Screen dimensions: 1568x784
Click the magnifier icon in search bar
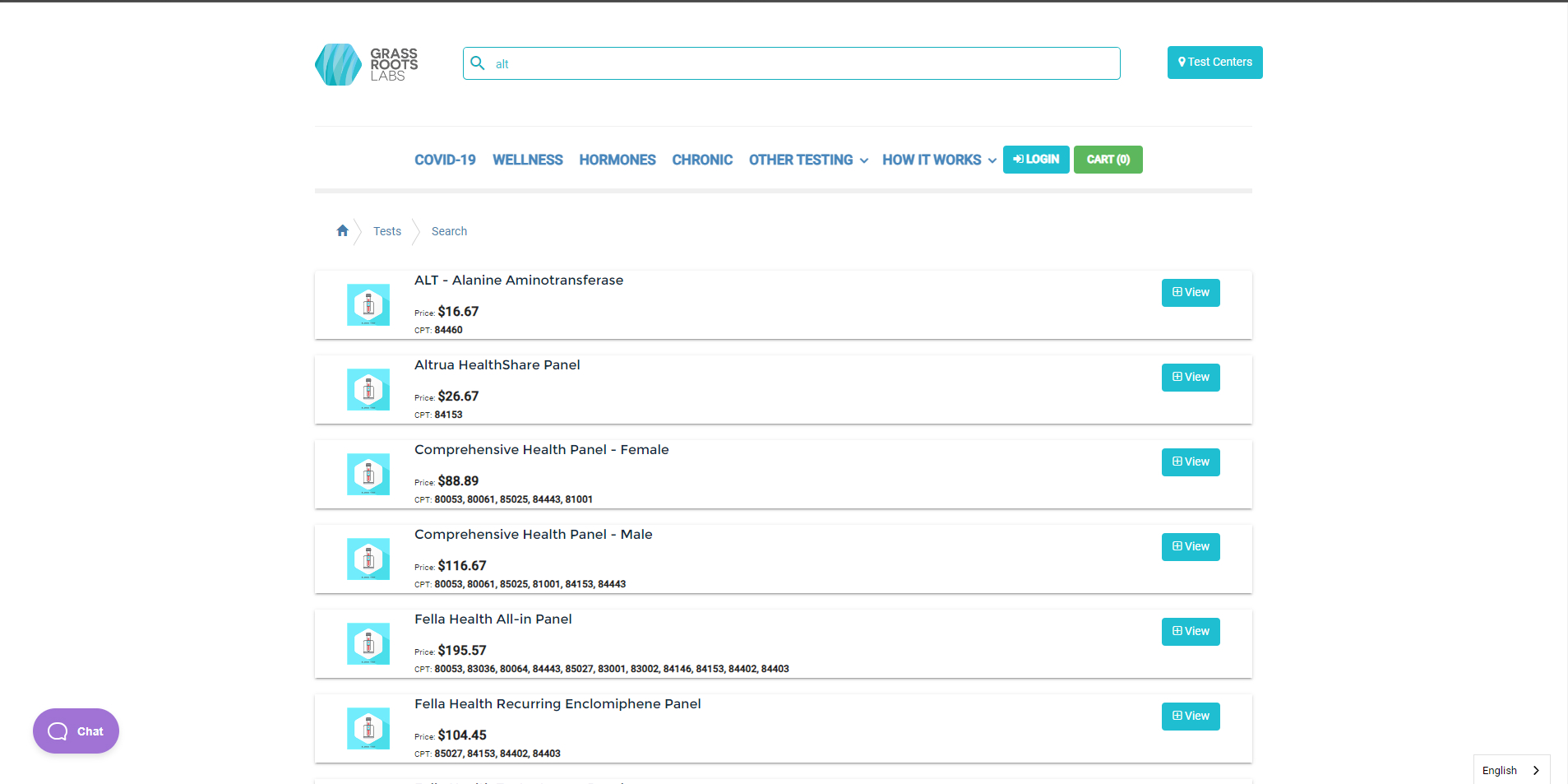click(x=478, y=63)
